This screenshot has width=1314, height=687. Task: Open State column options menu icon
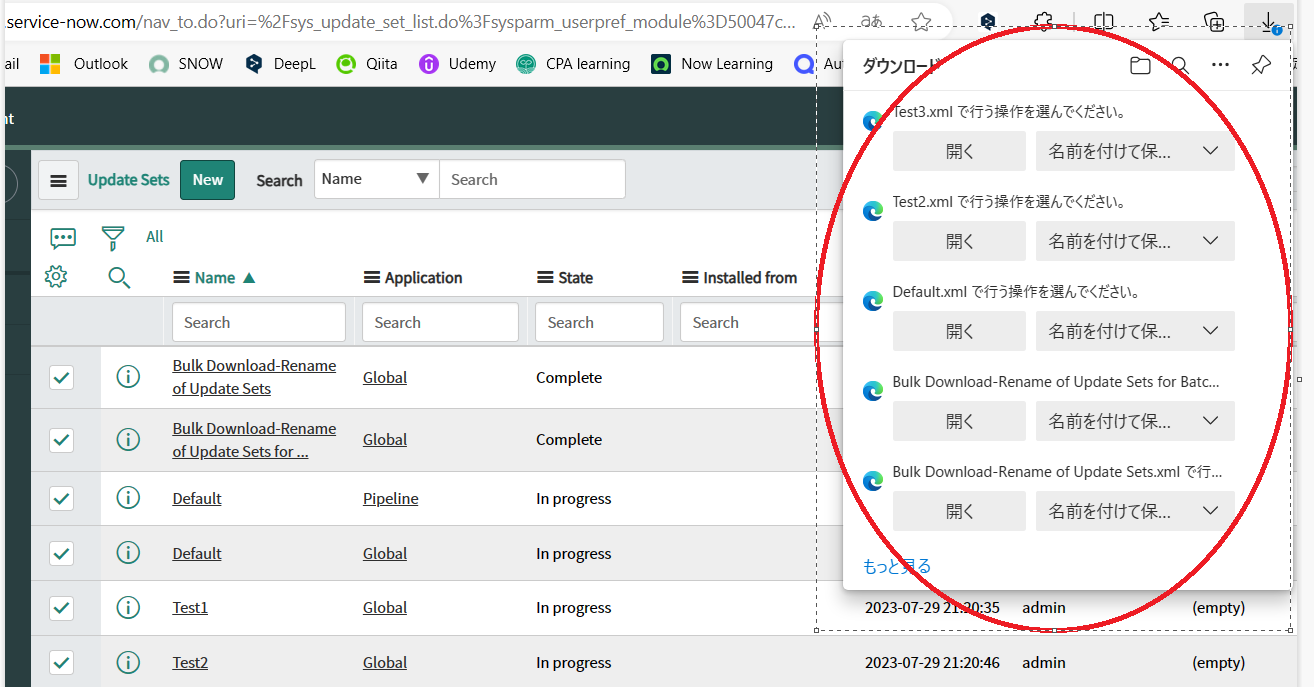545,278
